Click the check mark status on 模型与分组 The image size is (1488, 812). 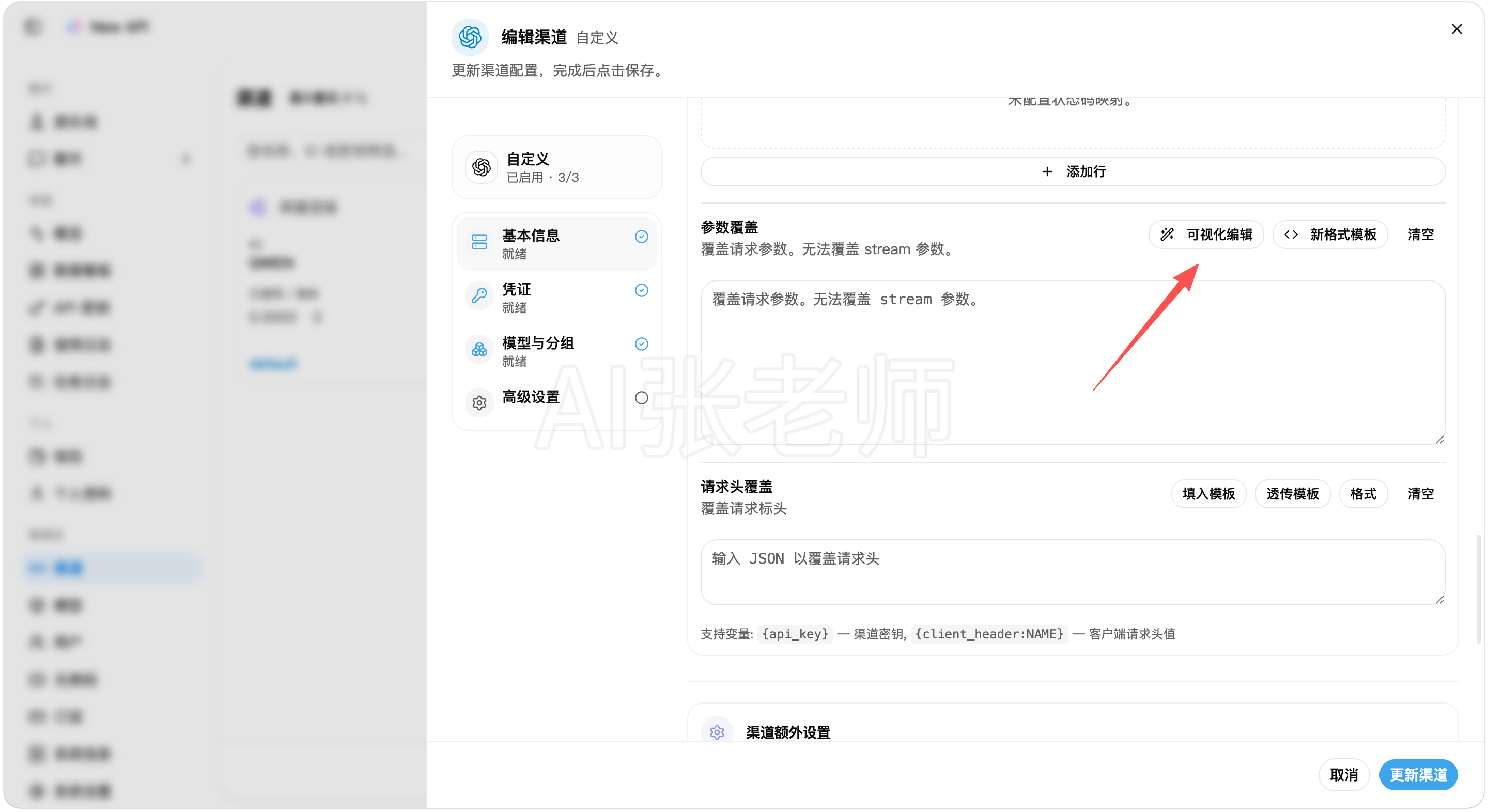click(641, 344)
